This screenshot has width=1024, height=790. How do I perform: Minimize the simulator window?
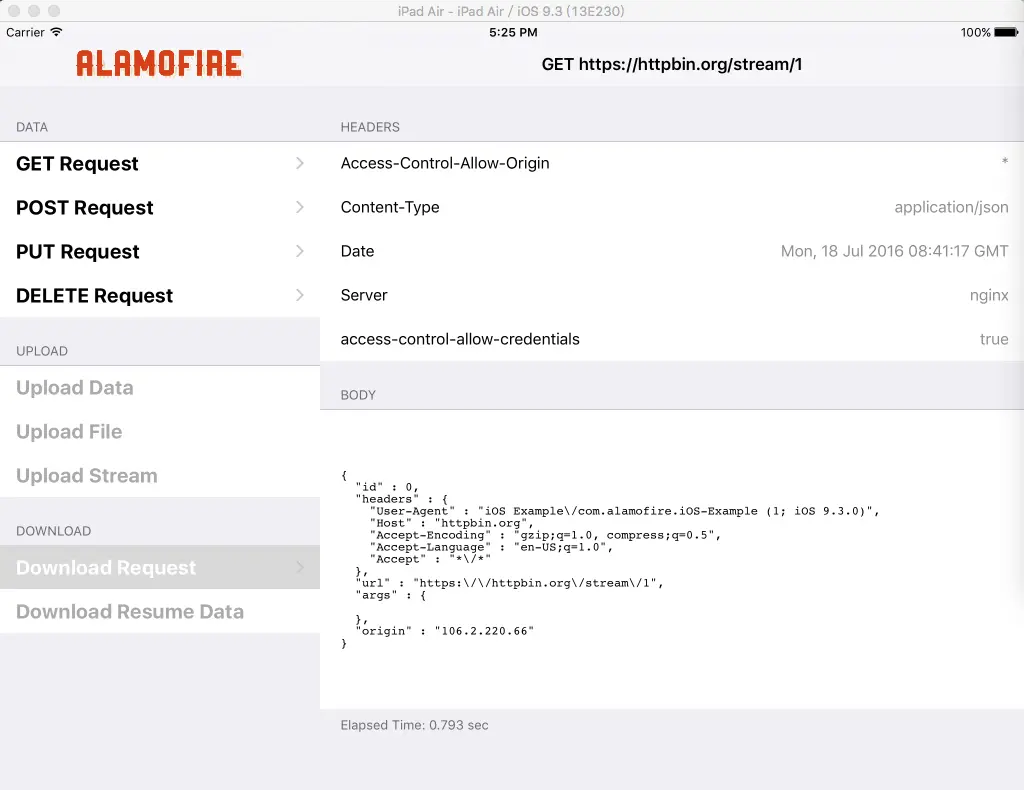coord(34,11)
